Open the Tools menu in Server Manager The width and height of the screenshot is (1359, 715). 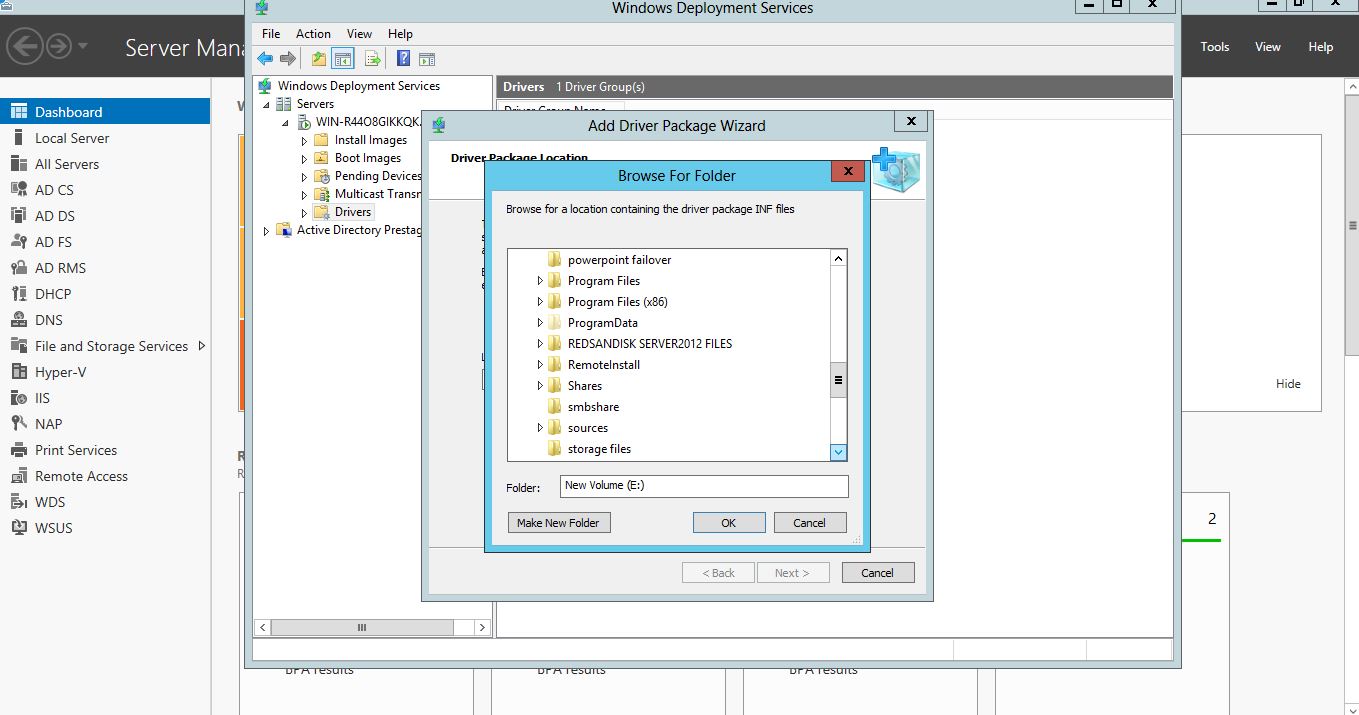tap(1215, 47)
